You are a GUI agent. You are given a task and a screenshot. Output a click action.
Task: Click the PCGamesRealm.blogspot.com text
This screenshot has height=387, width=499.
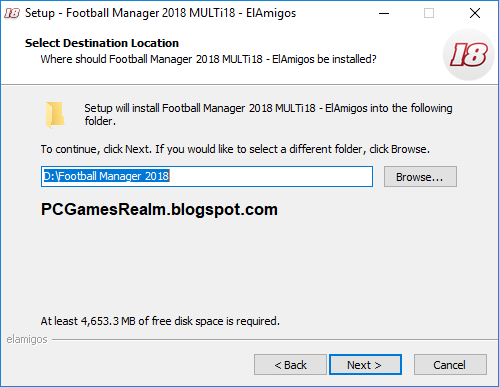pyautogui.click(x=159, y=210)
